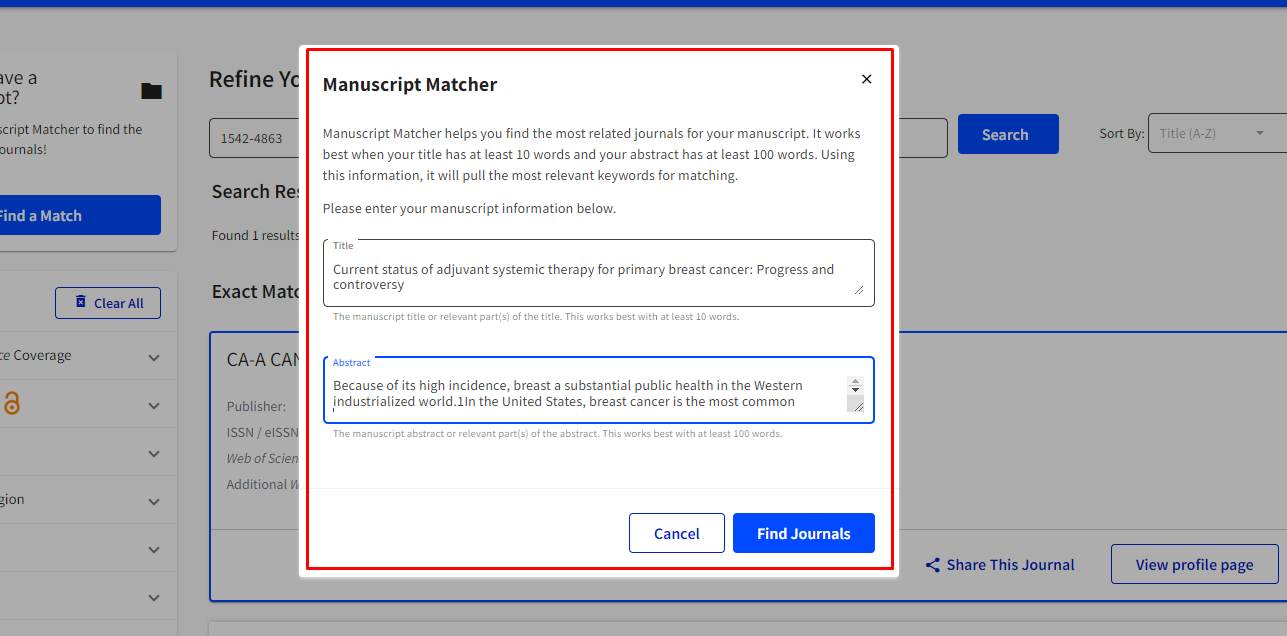Click the 'Found 1 results' text
1287x636 pixels.
click(255, 235)
